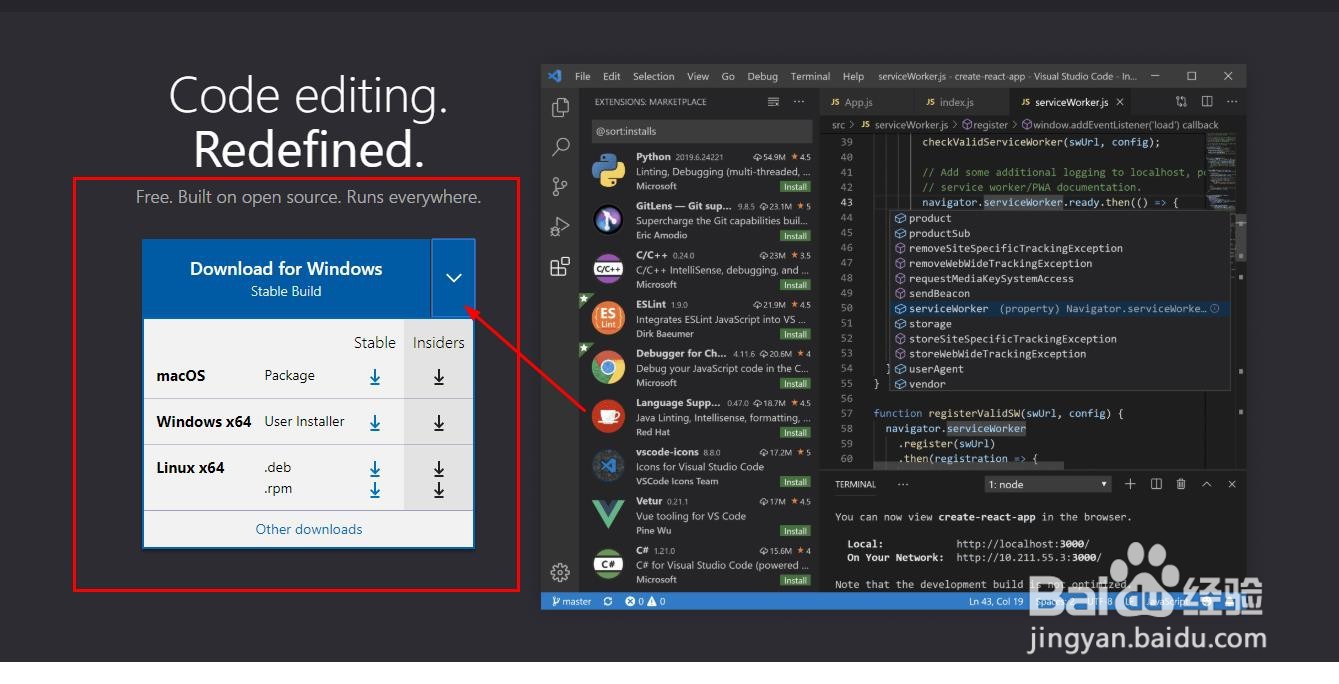The height and width of the screenshot is (684, 1339).
Task: Open the 1: node terminal dropdown
Action: pos(1048,484)
